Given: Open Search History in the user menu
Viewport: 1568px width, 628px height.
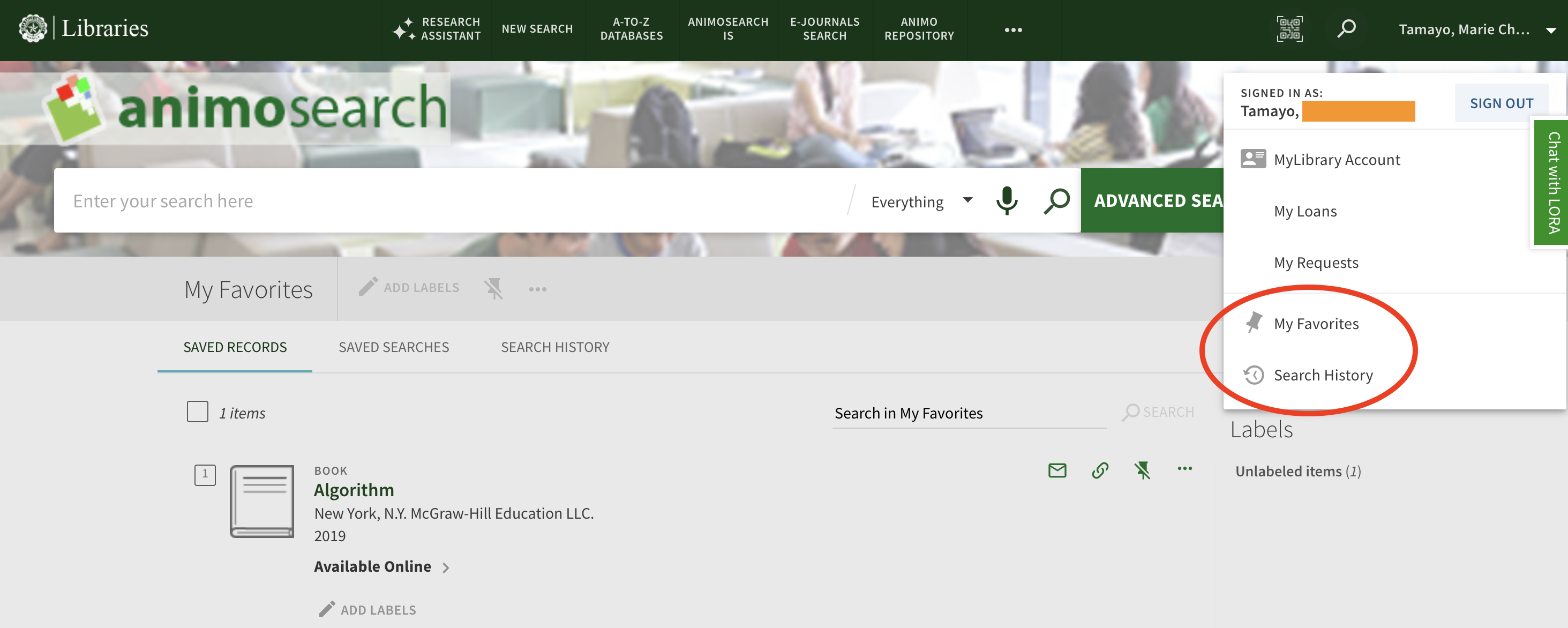Looking at the screenshot, I should (1323, 375).
